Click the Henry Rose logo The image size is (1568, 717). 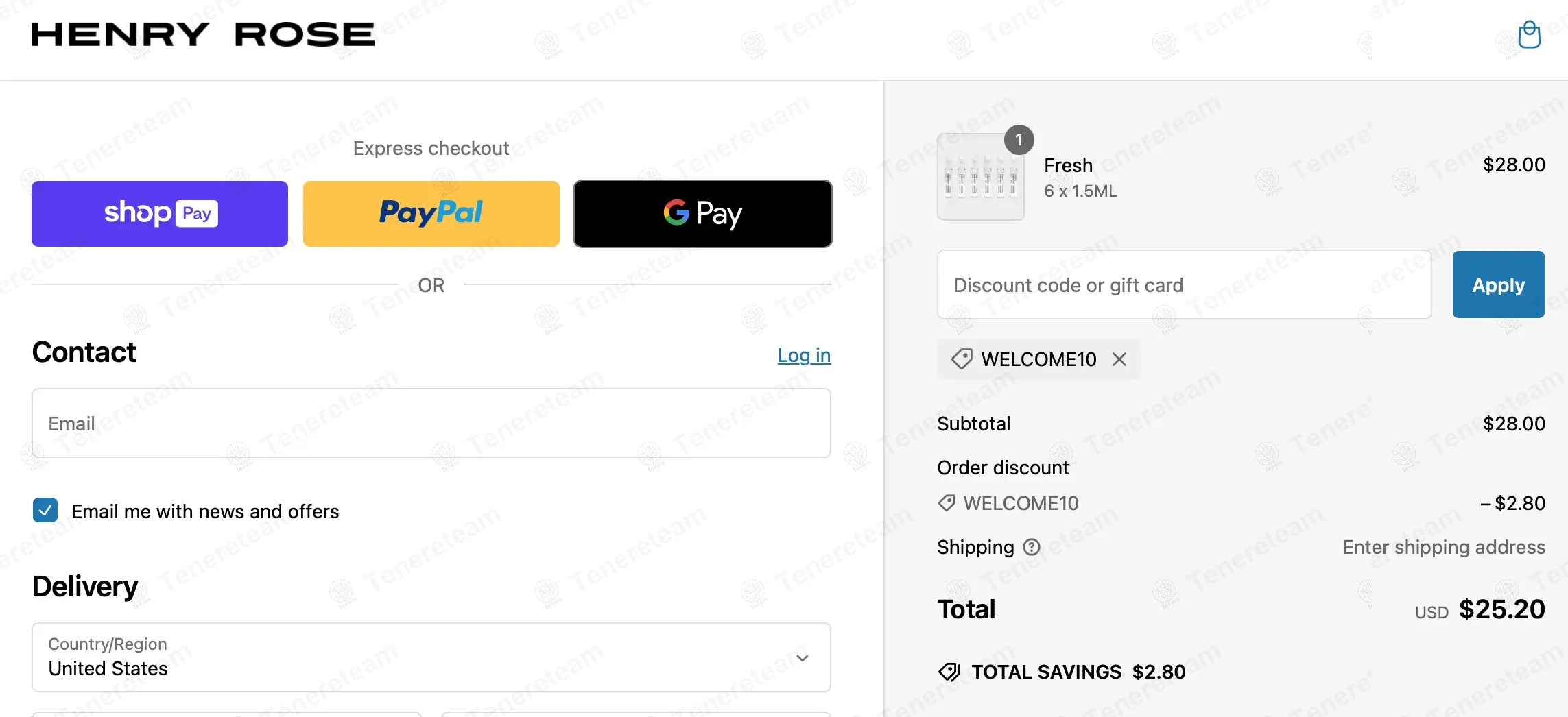pos(203,34)
